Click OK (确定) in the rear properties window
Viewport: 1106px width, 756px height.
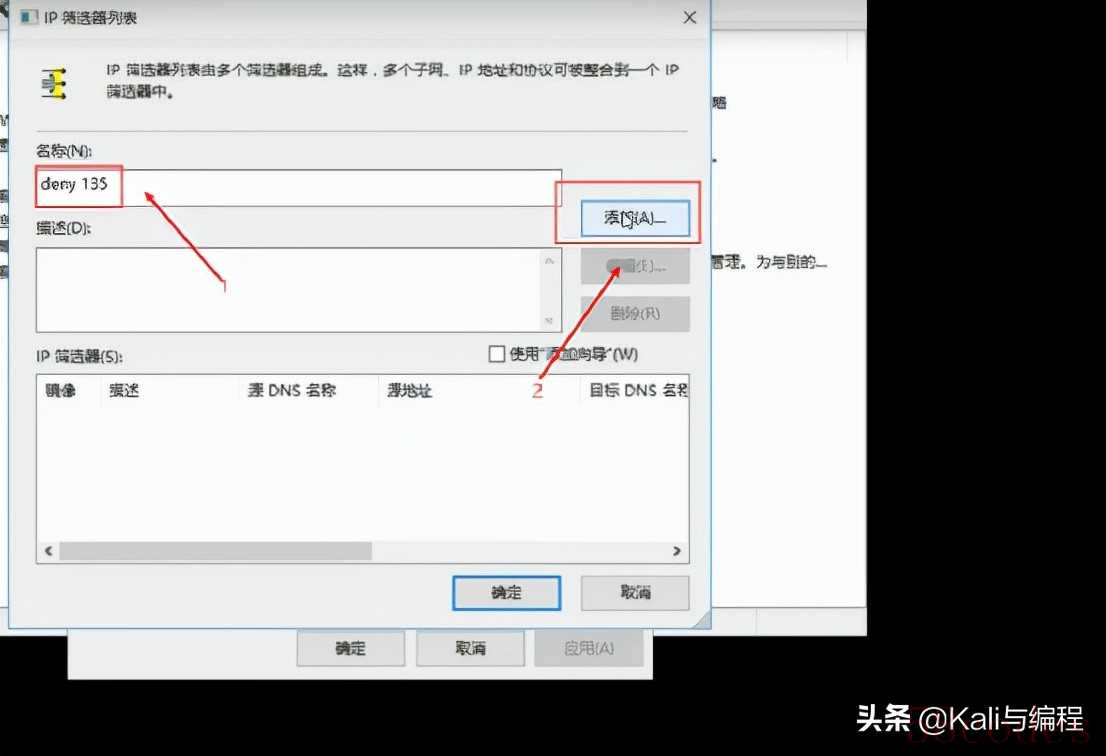351,648
